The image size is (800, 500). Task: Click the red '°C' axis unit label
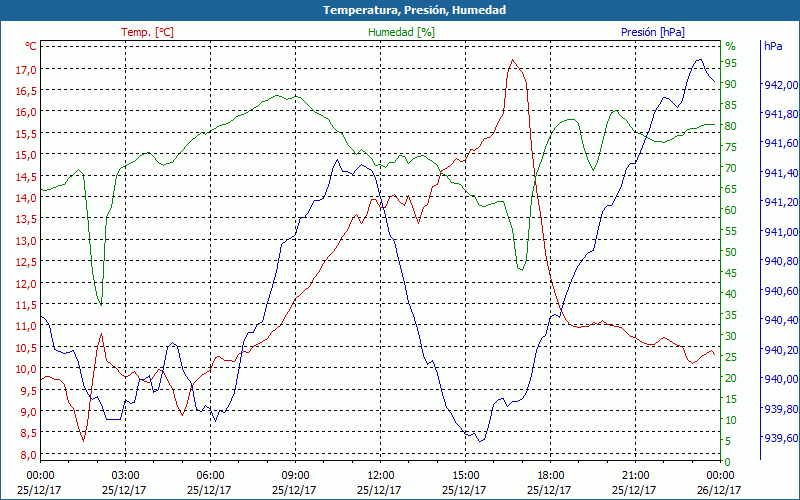(31, 46)
